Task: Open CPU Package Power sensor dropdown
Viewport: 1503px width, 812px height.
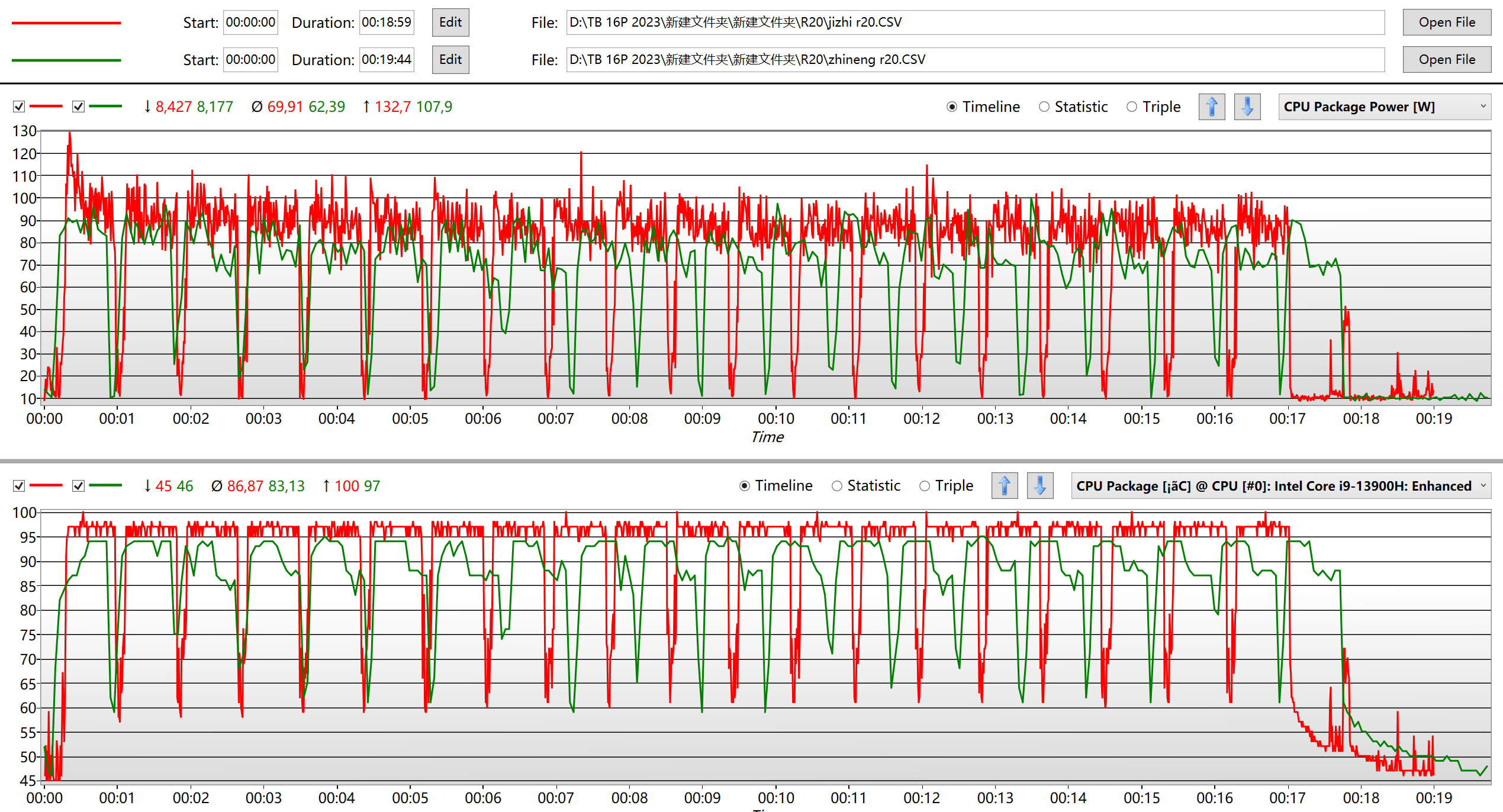Action: click(x=1384, y=107)
